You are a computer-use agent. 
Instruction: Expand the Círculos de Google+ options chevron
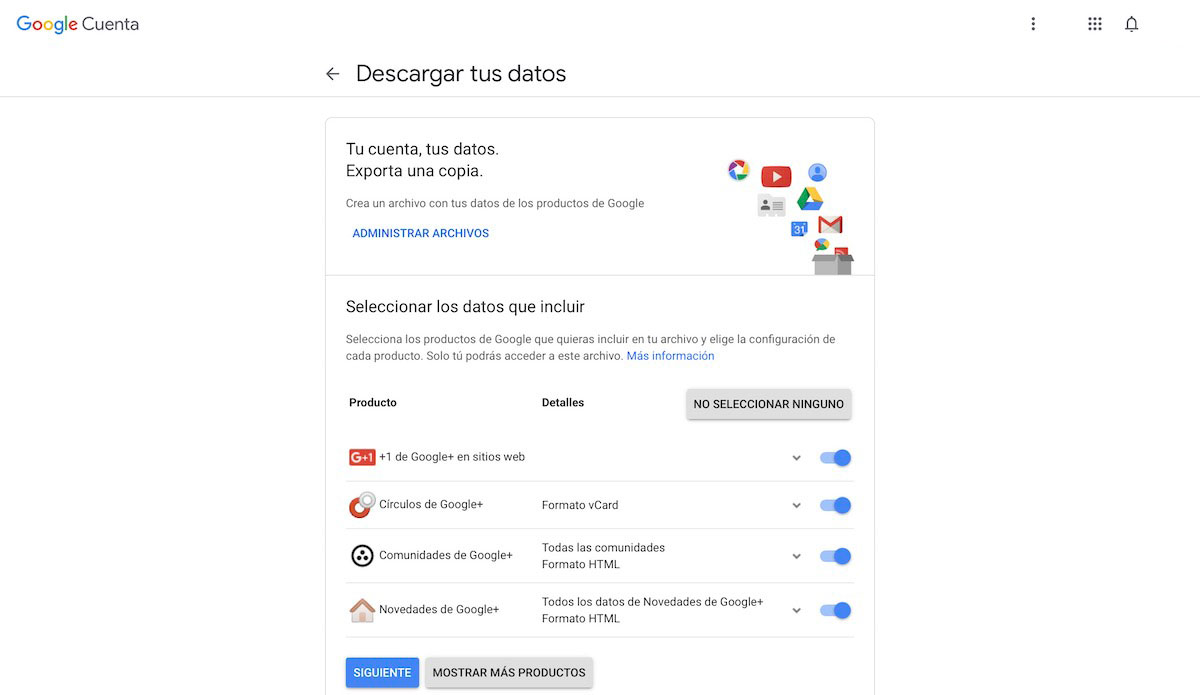pos(797,505)
